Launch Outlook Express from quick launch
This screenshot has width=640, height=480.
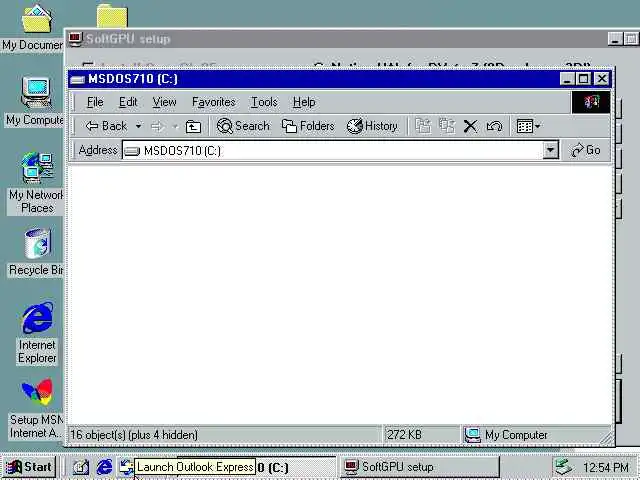(x=126, y=467)
